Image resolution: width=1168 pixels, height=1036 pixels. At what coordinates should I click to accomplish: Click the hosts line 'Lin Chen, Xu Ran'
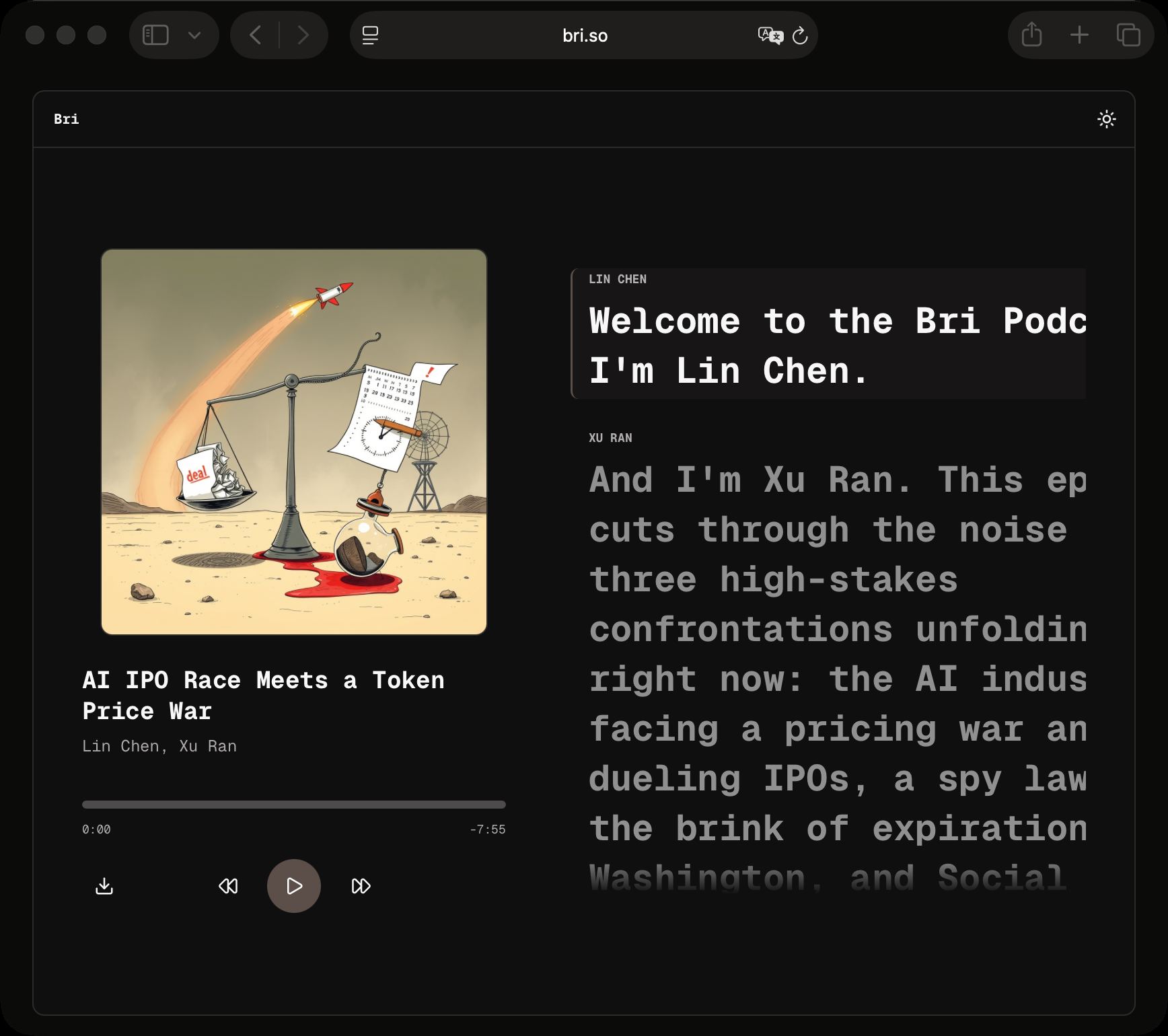tap(159, 746)
